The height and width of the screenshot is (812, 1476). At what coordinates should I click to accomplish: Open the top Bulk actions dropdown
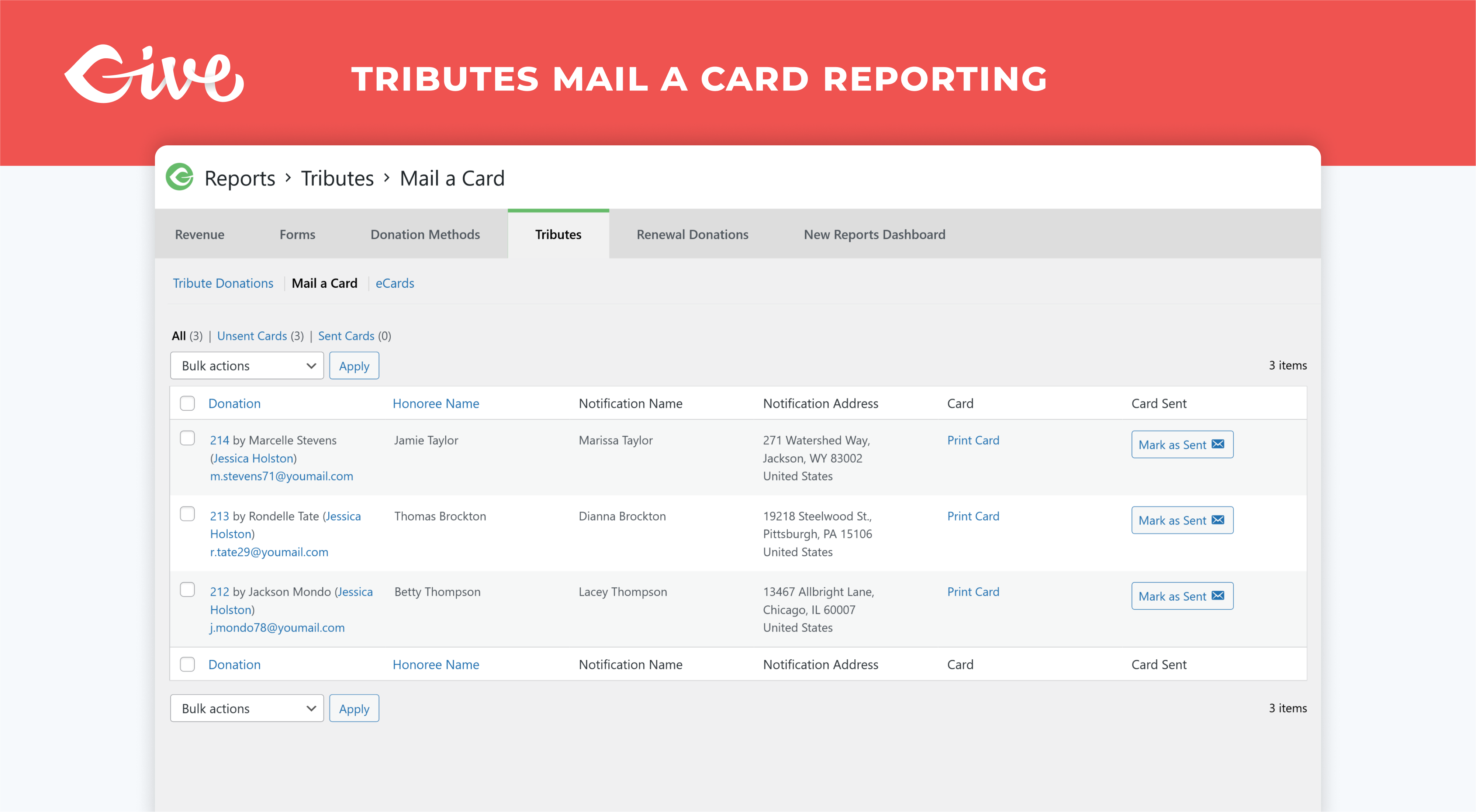coord(247,366)
